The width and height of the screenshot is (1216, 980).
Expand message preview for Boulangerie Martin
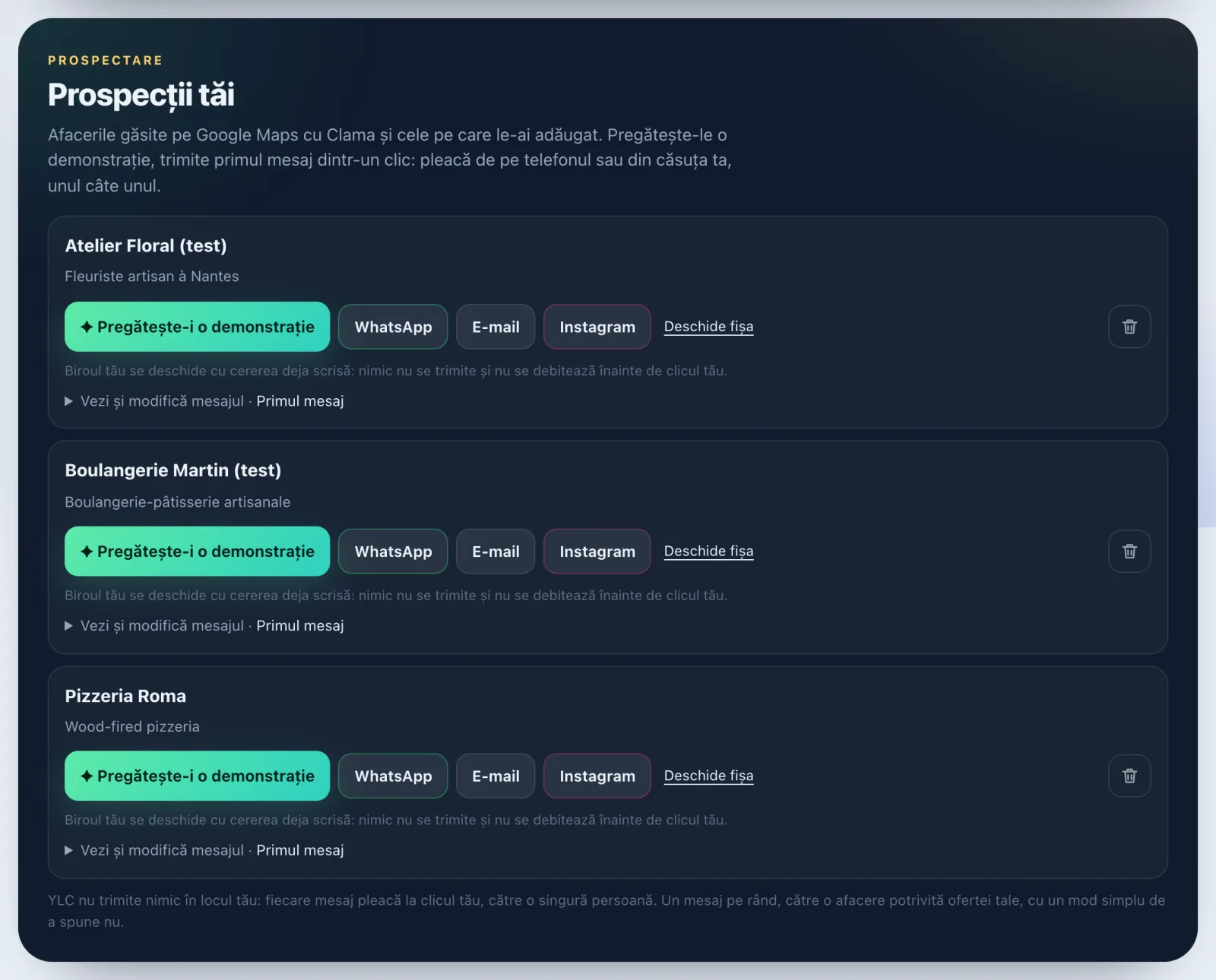(x=204, y=626)
